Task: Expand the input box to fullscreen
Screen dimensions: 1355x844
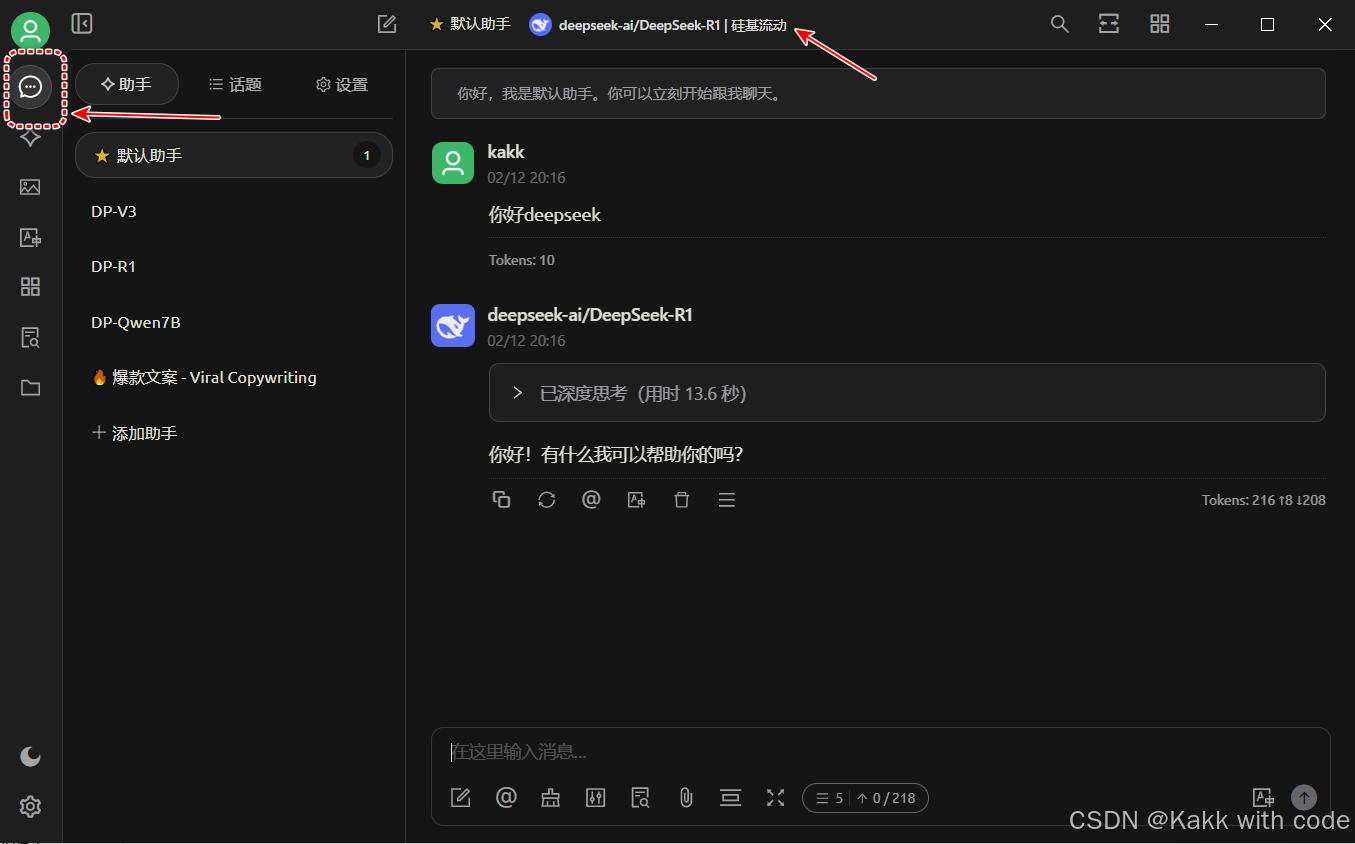Action: pyautogui.click(x=776, y=797)
